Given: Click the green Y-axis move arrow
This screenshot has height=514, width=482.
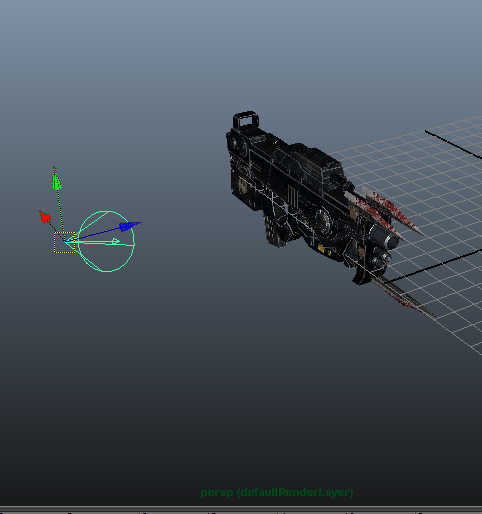Looking at the screenshot, I should 56,179.
